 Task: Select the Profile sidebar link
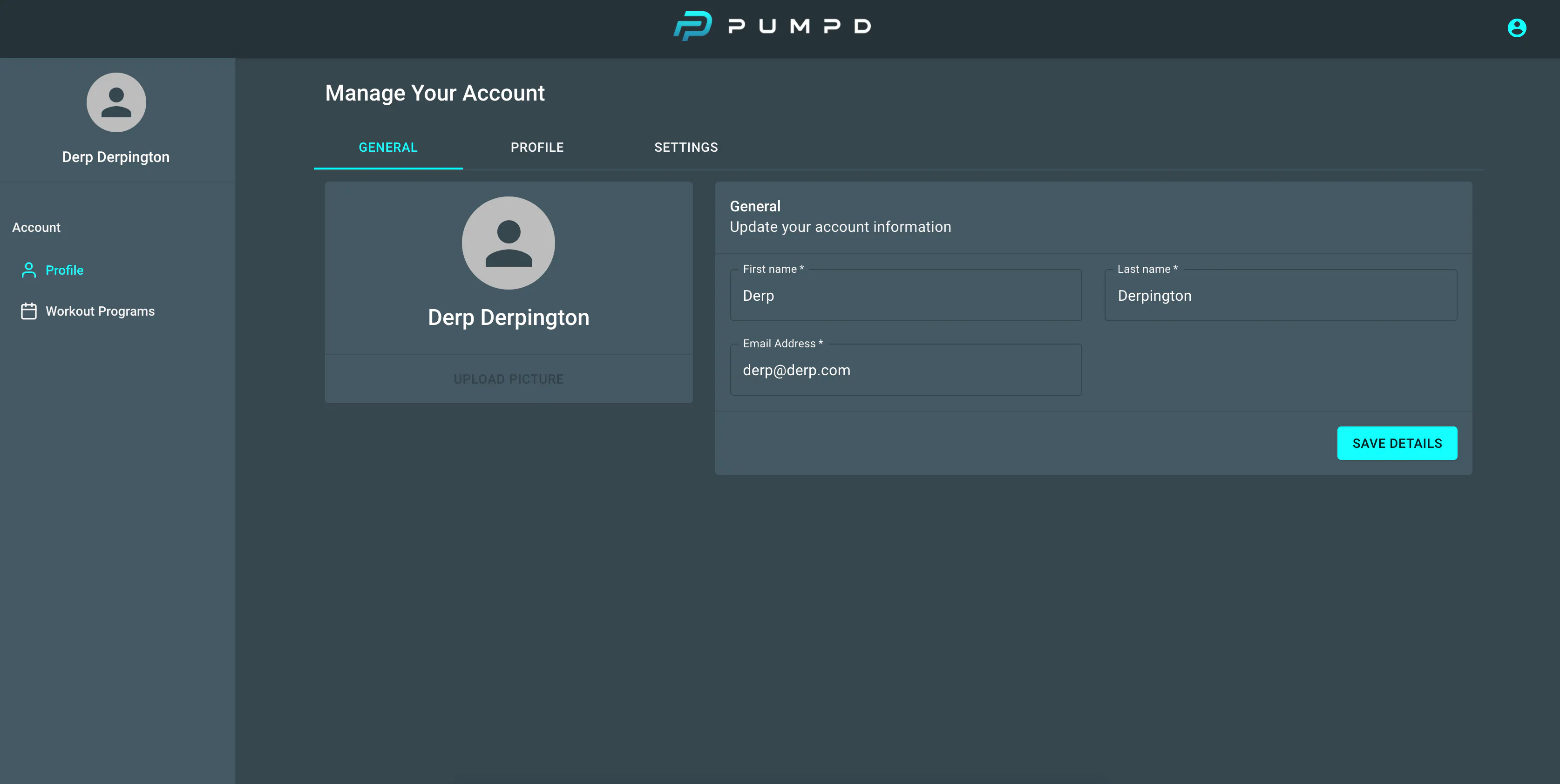[x=65, y=270]
